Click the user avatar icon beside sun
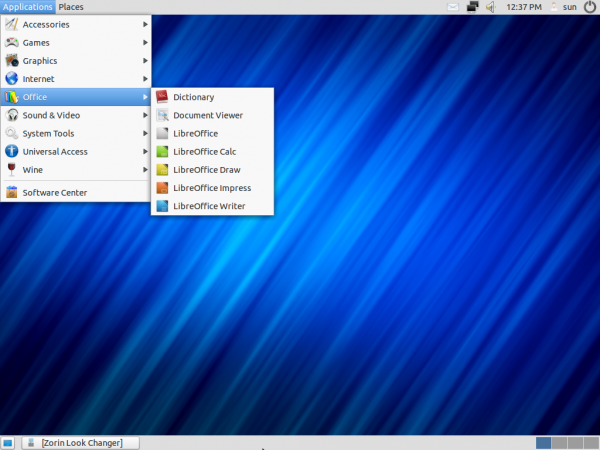Viewport: 600px width, 450px height. 554,7
